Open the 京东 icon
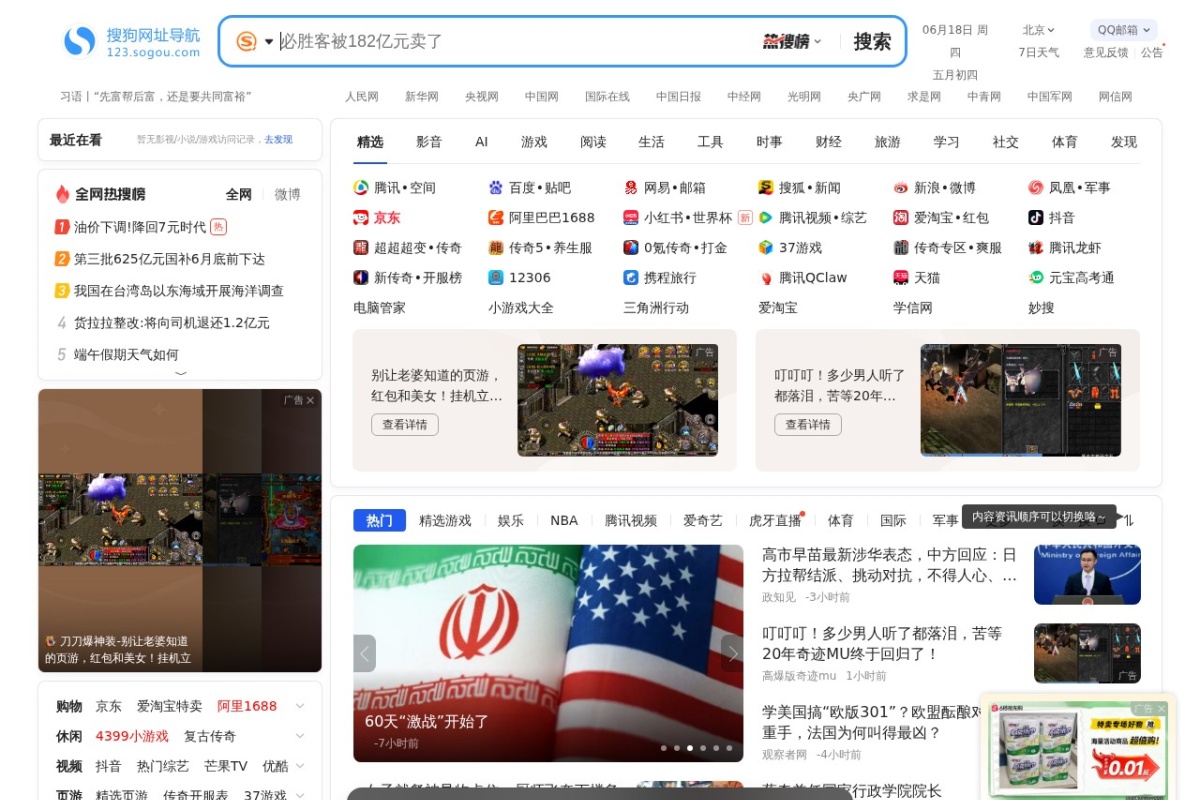This screenshot has width=1200, height=800. tap(361, 217)
